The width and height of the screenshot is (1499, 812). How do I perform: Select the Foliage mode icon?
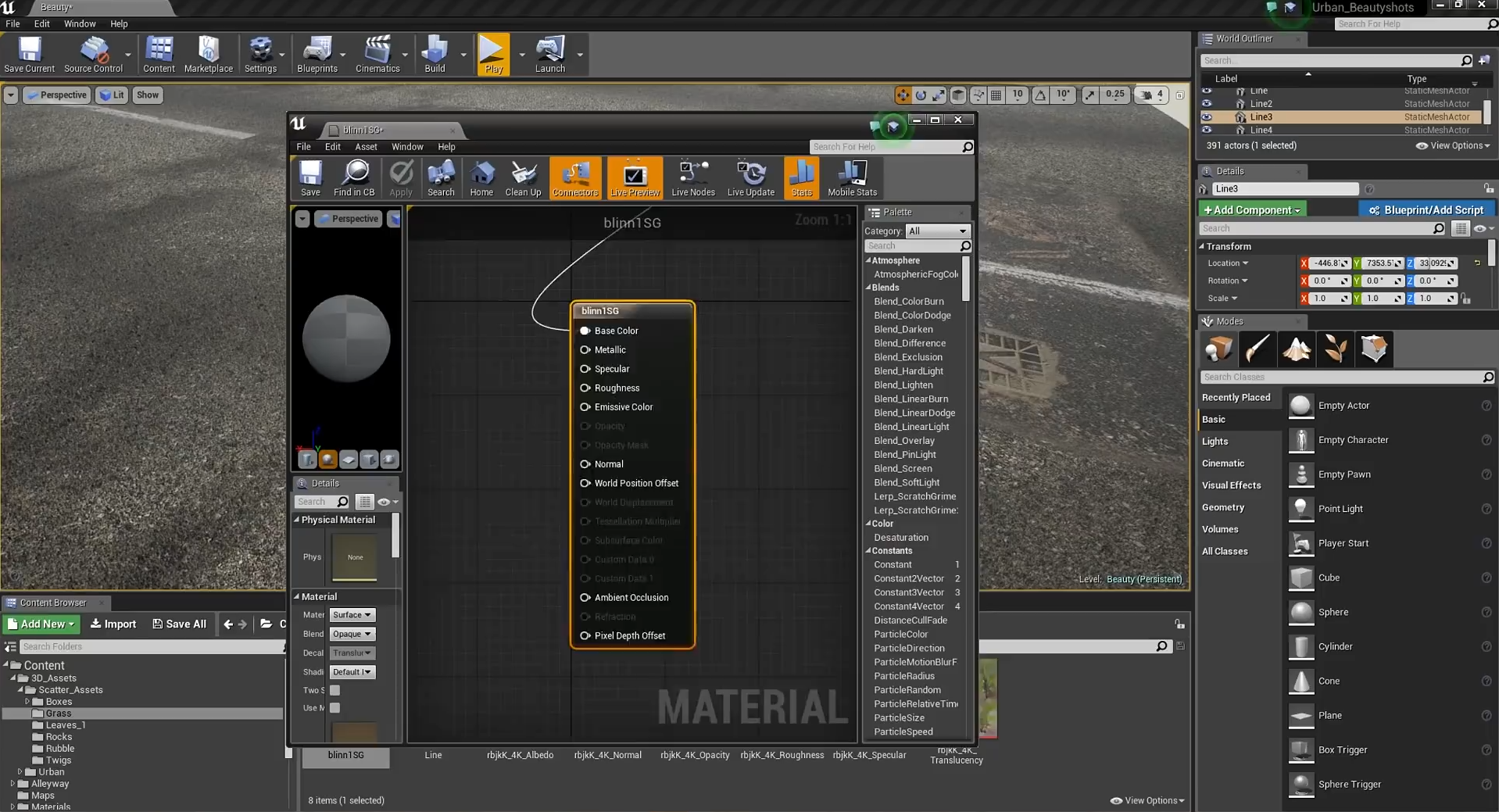(x=1335, y=349)
